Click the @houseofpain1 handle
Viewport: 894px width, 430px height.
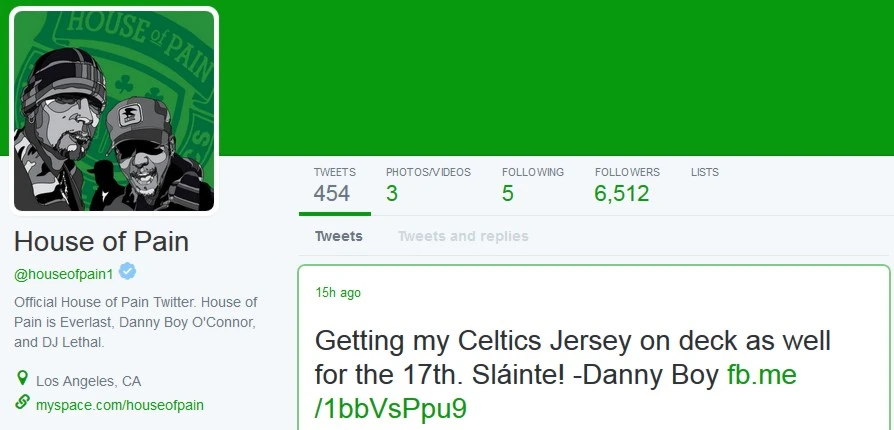pos(64,274)
